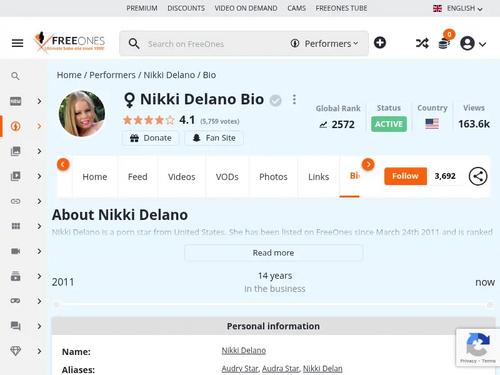This screenshot has width=500, height=375.
Task: Open the sidebar video library icon
Action: coord(16,176)
